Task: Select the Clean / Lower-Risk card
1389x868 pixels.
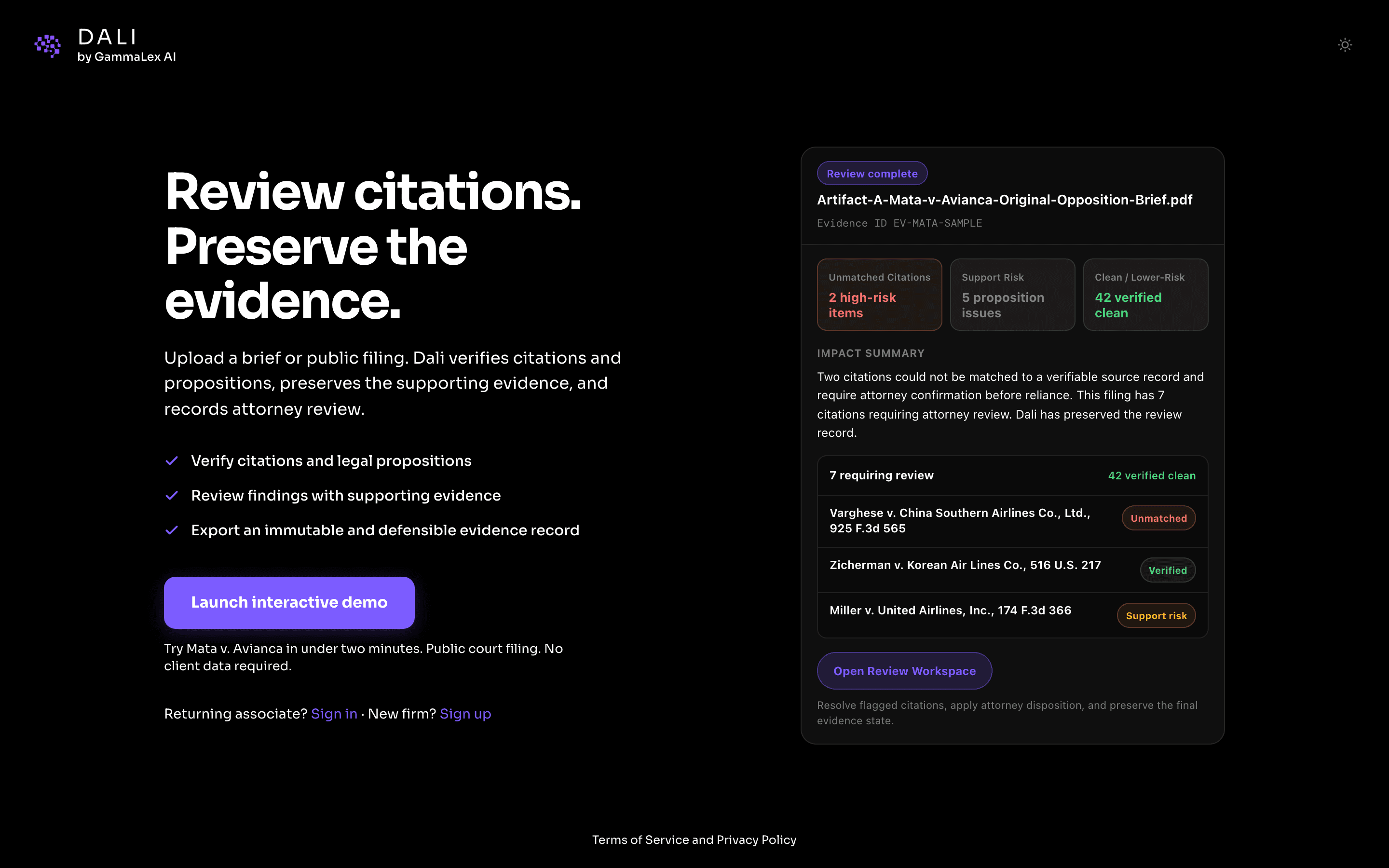Action: [1145, 295]
